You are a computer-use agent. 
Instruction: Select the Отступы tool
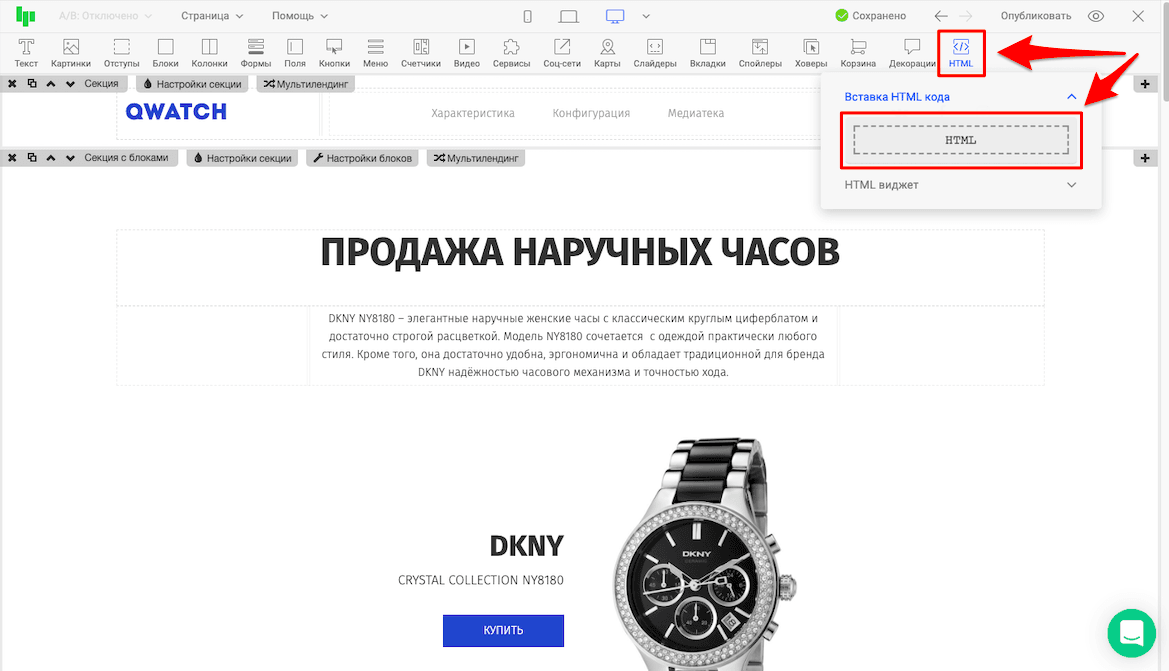pos(122,53)
